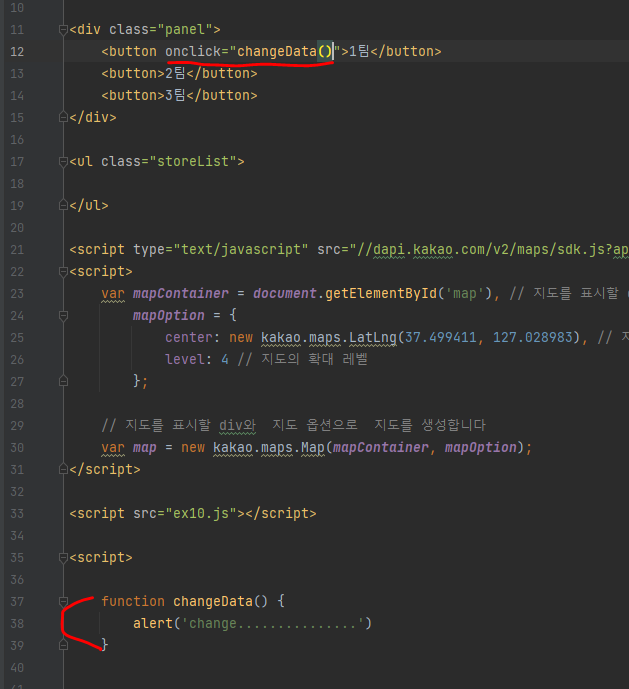Click the mapContainer variable declaration on line 23
Viewport: 629px width, 689px height.
(181, 293)
